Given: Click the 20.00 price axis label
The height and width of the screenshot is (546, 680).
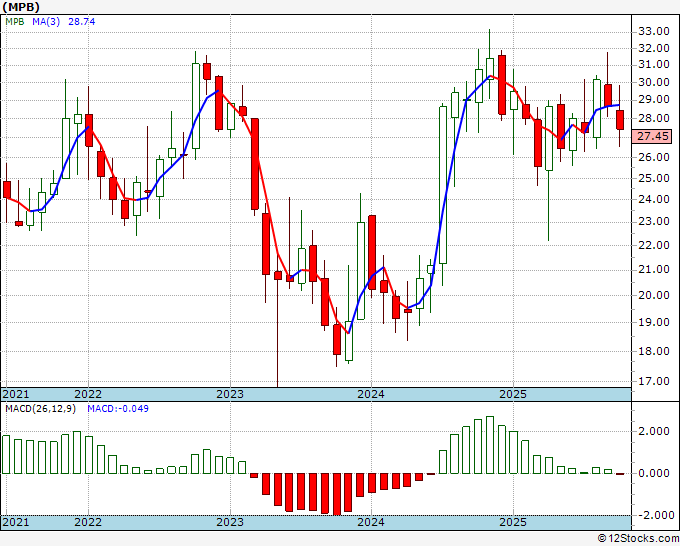Looking at the screenshot, I should [x=654, y=295].
